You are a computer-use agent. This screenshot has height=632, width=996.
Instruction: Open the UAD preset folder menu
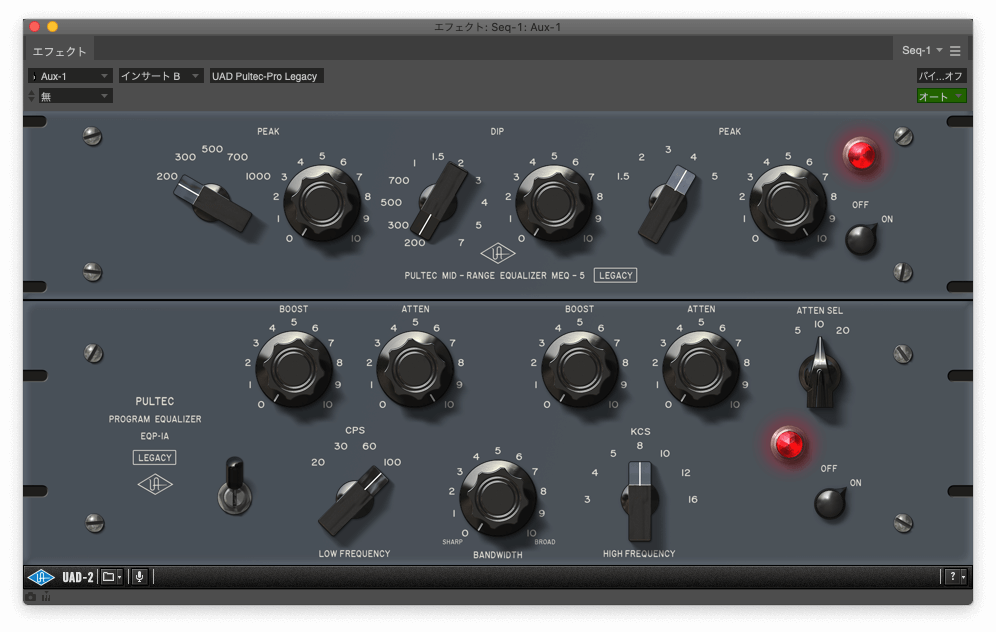tap(112, 577)
